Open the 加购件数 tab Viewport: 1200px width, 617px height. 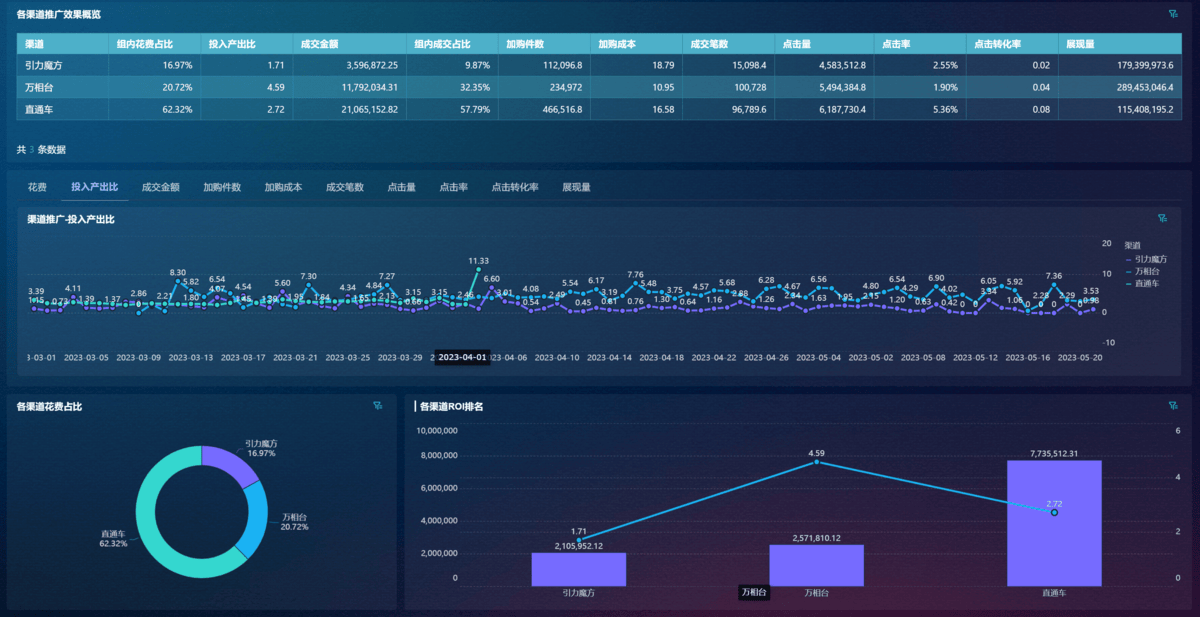pos(222,187)
